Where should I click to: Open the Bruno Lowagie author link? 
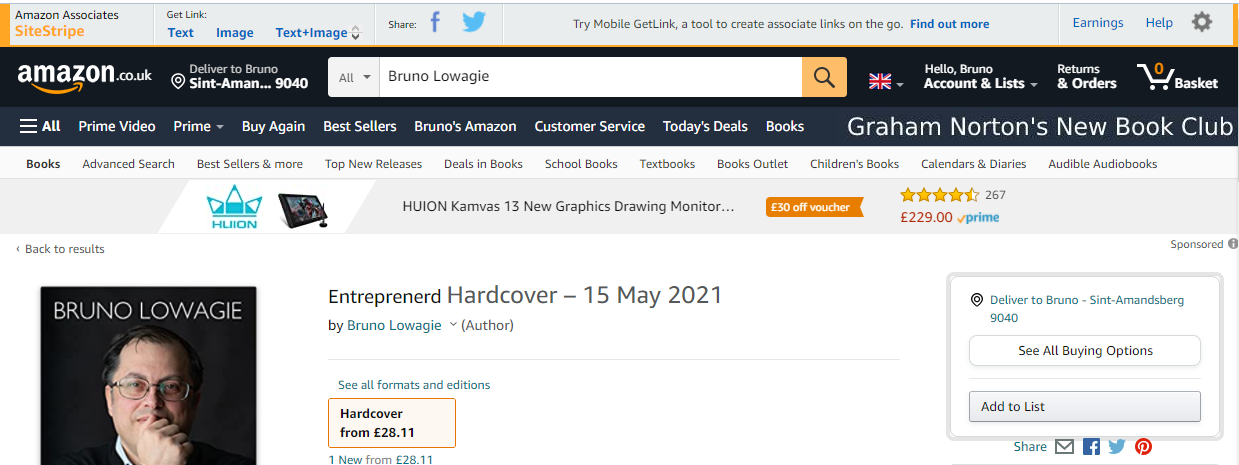click(394, 325)
